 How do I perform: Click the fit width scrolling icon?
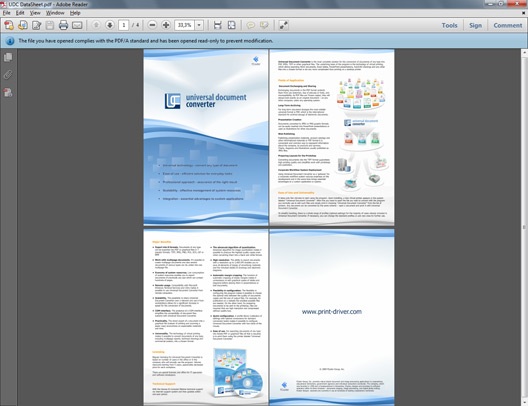pyautogui.click(x=218, y=25)
